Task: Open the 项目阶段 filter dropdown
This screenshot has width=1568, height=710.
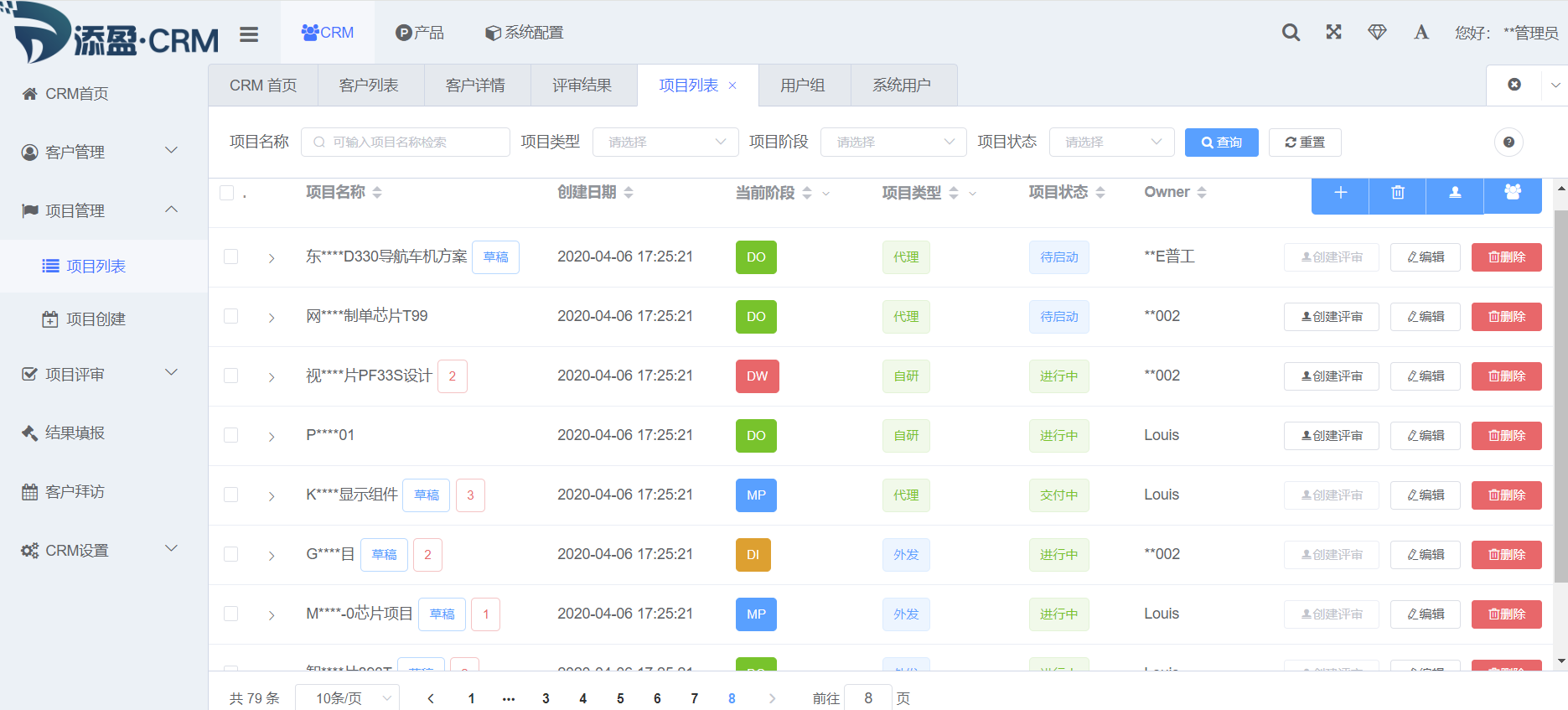Action: point(893,143)
